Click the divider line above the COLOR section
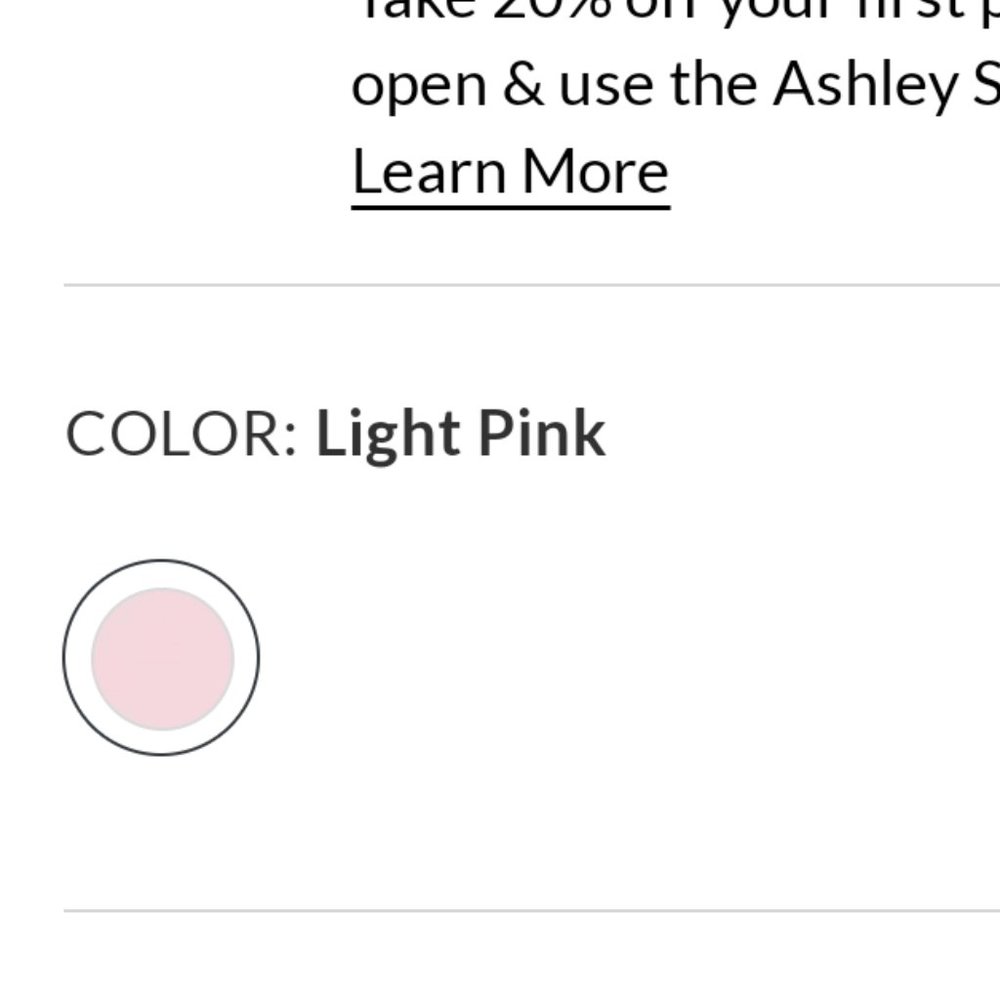The image size is (1000, 1000). coord(530,285)
